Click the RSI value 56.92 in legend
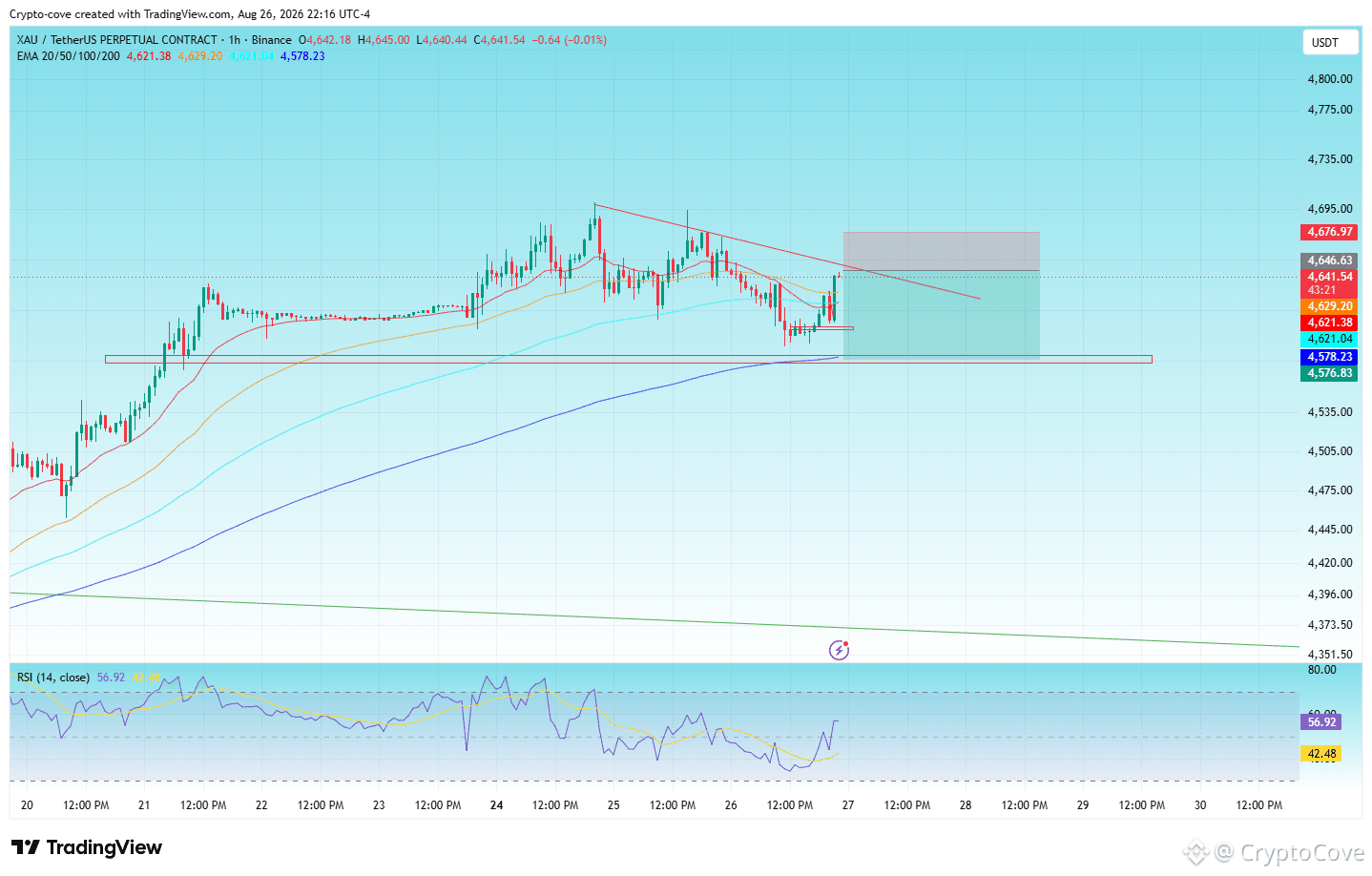Viewport: 1372px width, 876px height. [x=111, y=678]
